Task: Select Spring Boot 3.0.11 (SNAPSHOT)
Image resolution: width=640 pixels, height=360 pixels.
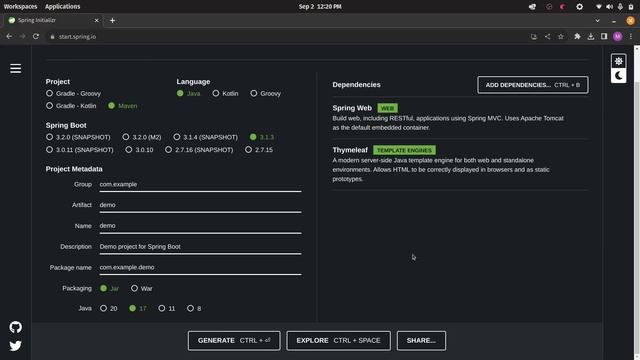Action: (x=80, y=150)
